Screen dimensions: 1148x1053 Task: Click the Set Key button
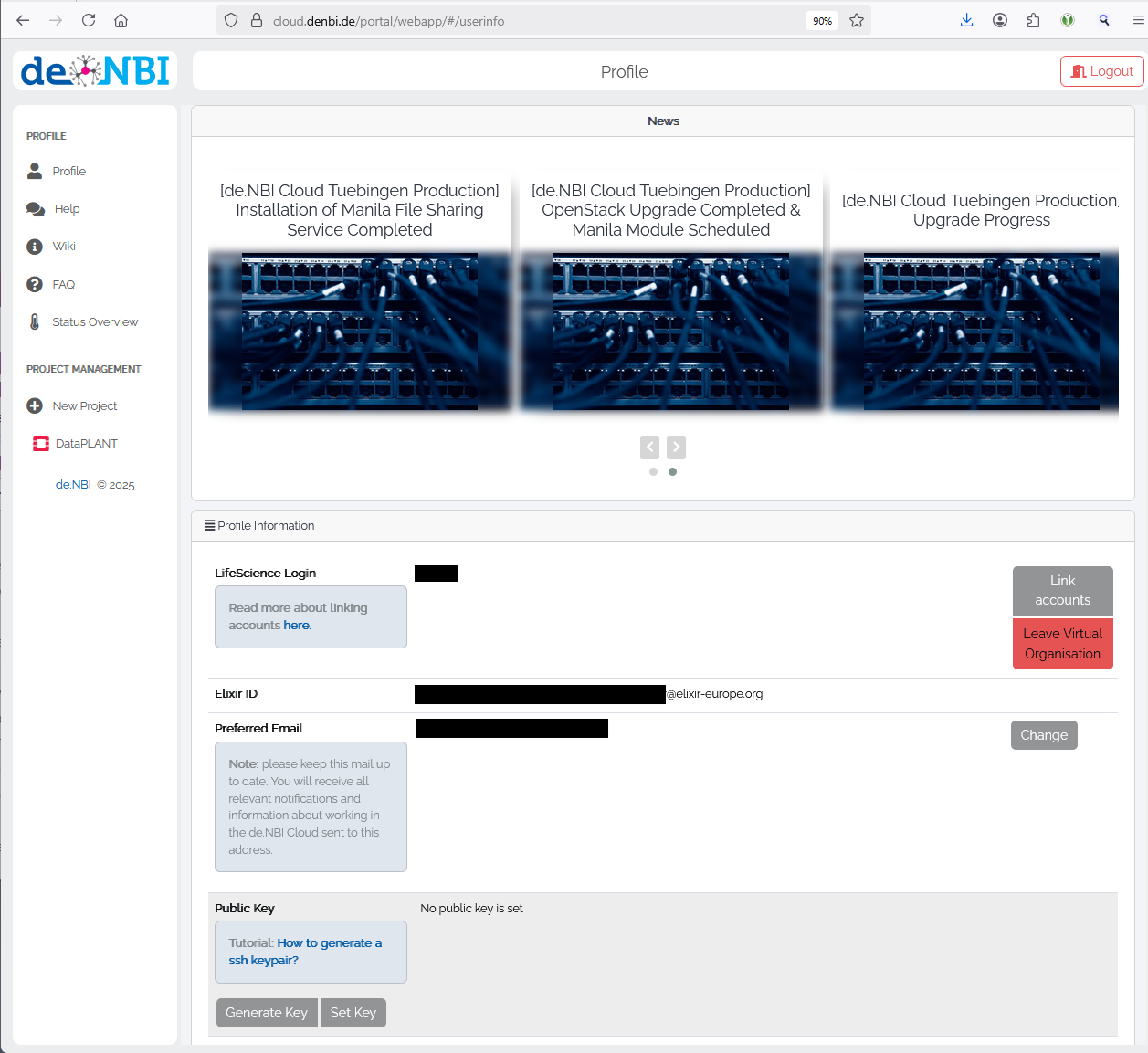pos(353,1013)
